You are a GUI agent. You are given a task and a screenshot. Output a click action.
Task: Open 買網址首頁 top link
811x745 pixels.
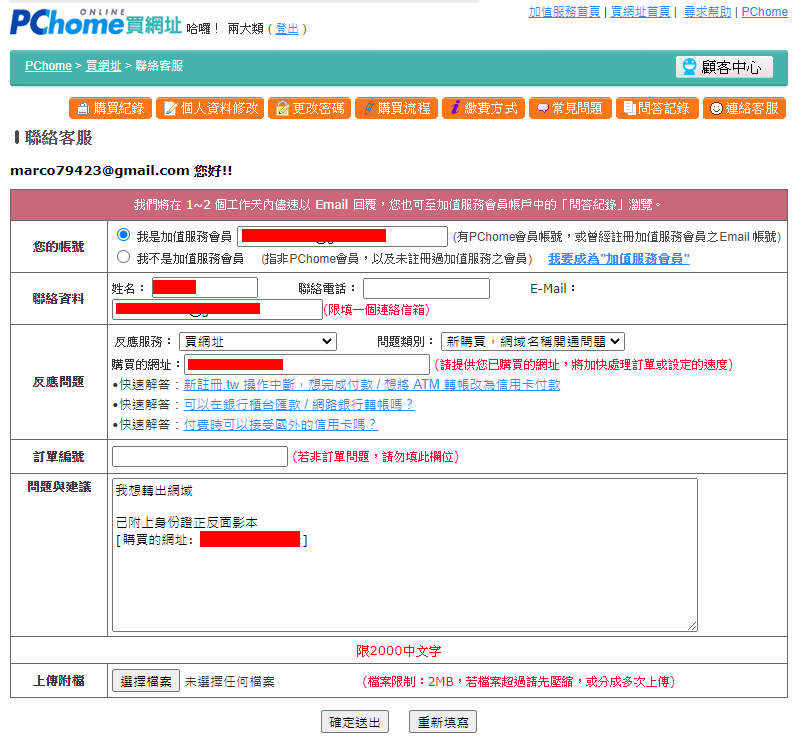[x=640, y=12]
